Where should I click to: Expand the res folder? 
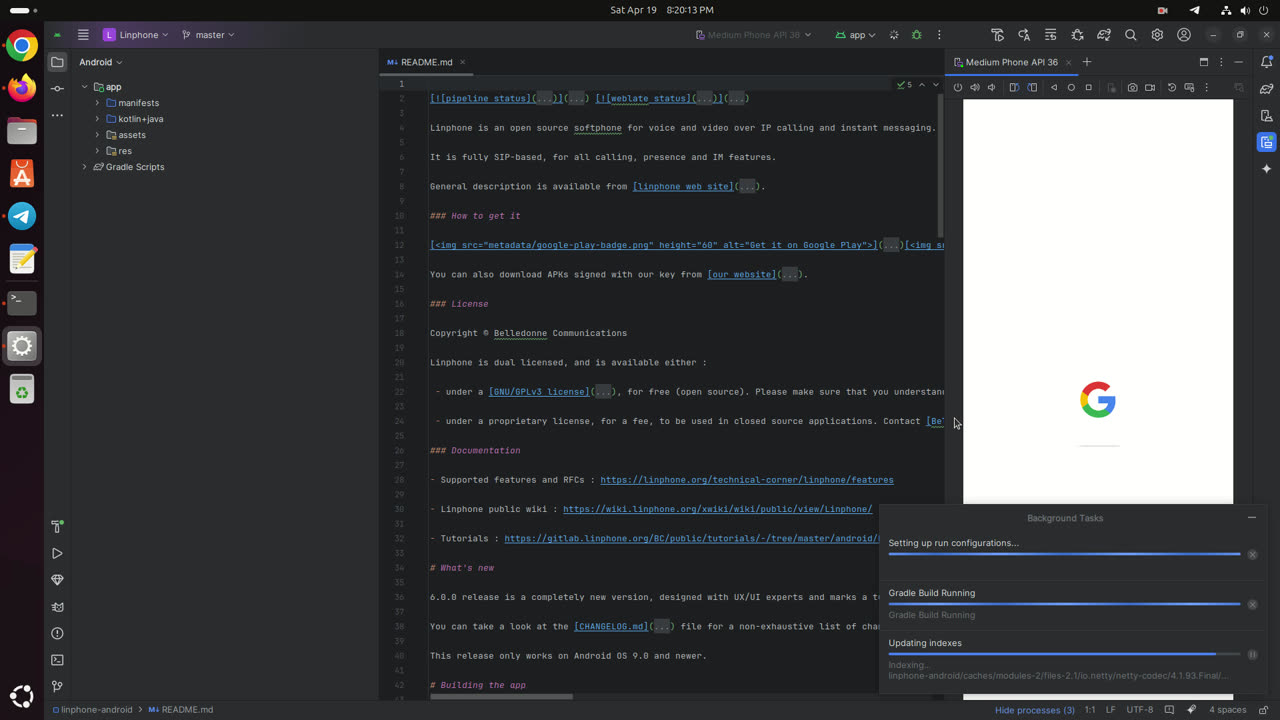pyautogui.click(x=97, y=151)
